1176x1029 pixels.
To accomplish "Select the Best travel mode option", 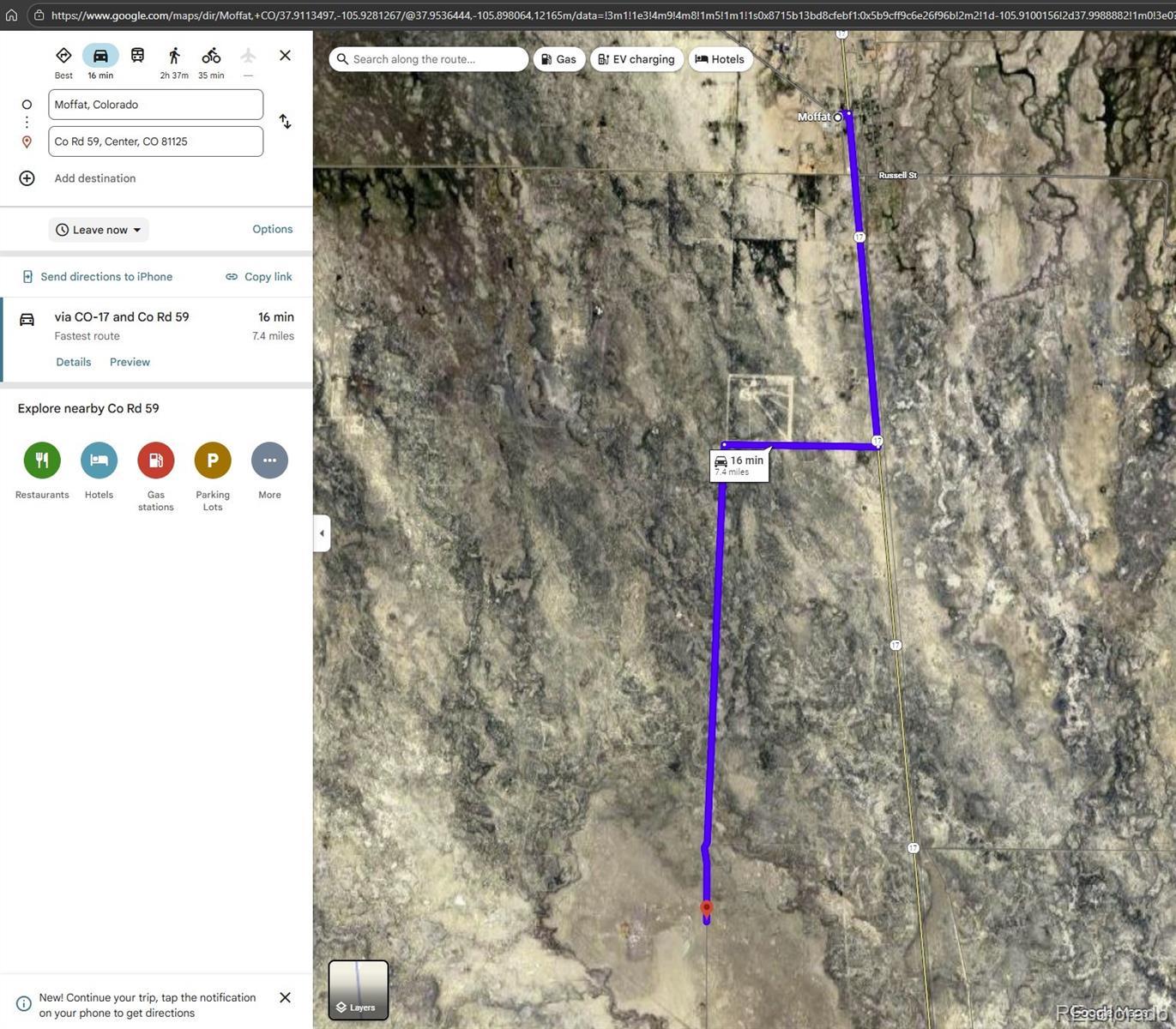I will click(63, 56).
